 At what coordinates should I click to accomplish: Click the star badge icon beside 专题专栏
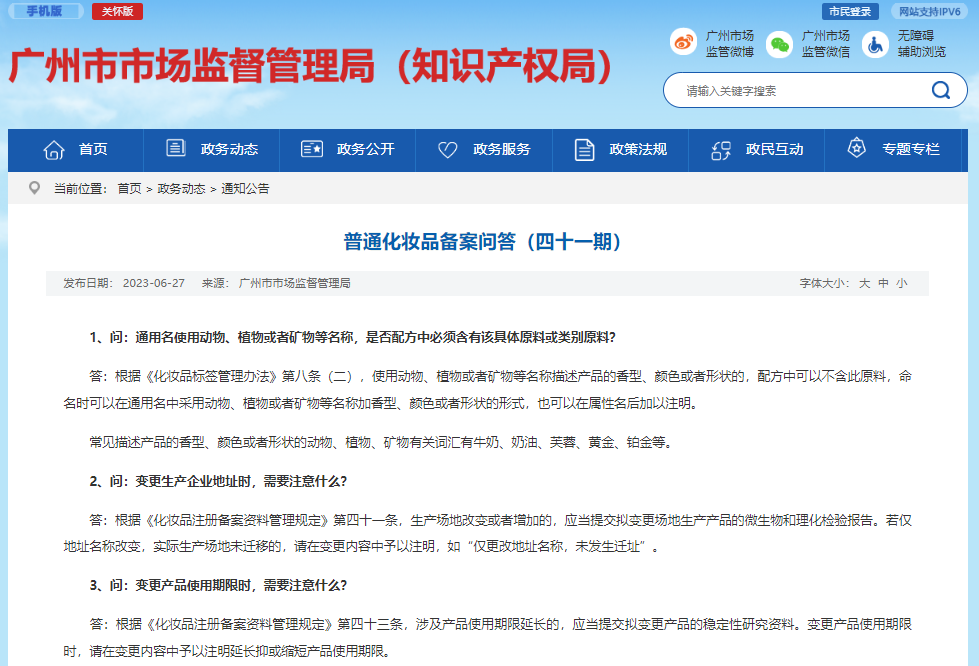[856, 149]
